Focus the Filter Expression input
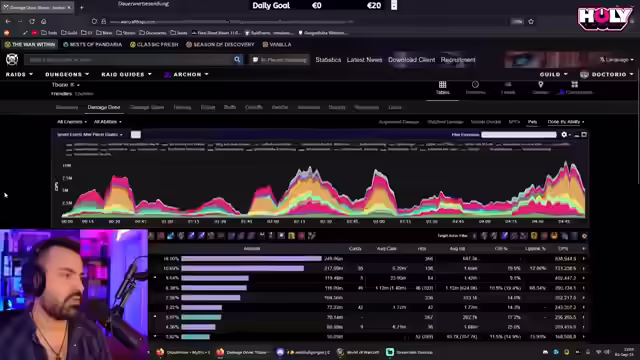640x360 pixels. pos(518,134)
